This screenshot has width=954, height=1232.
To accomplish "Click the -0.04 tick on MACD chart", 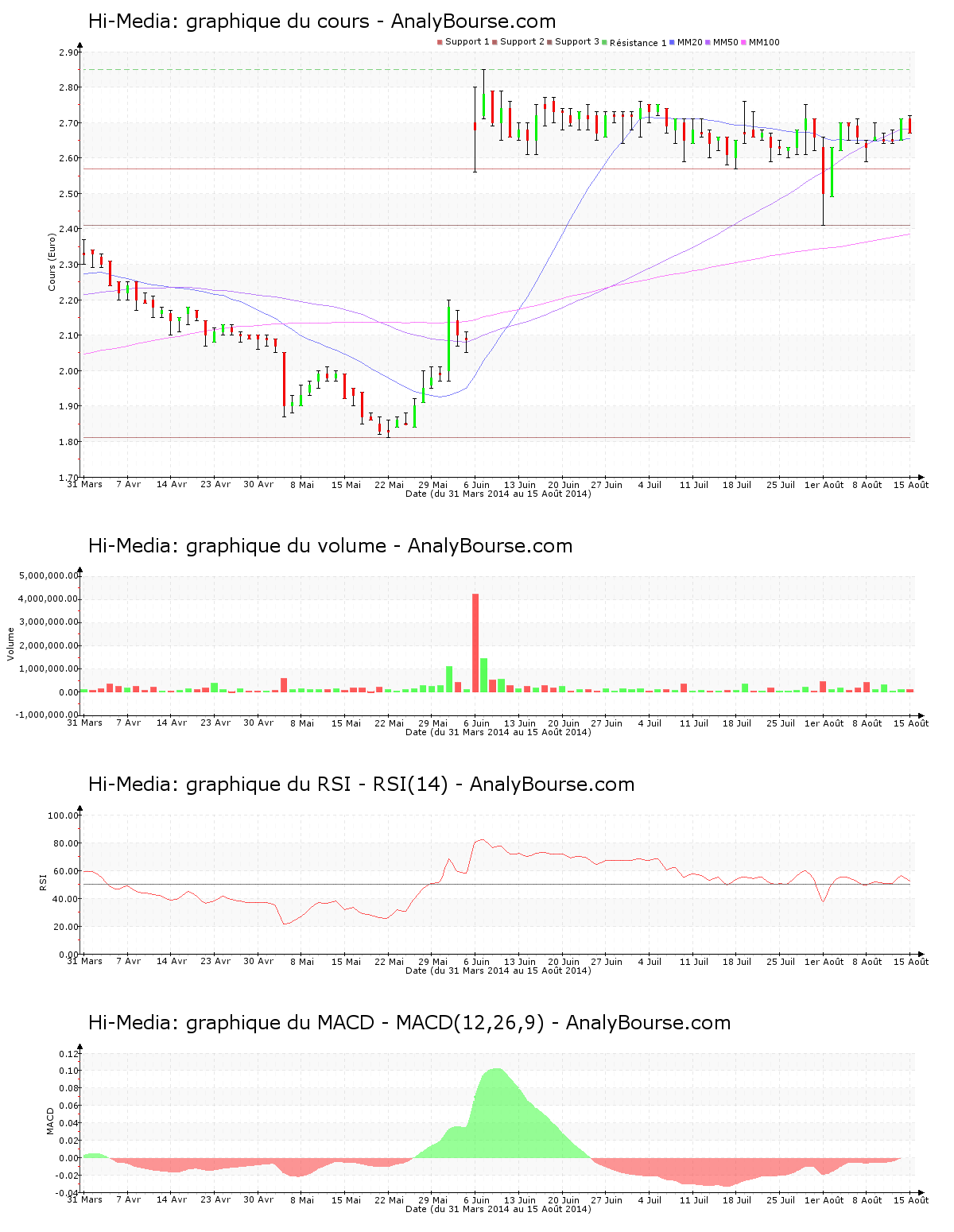I will pyautogui.click(x=68, y=1193).
